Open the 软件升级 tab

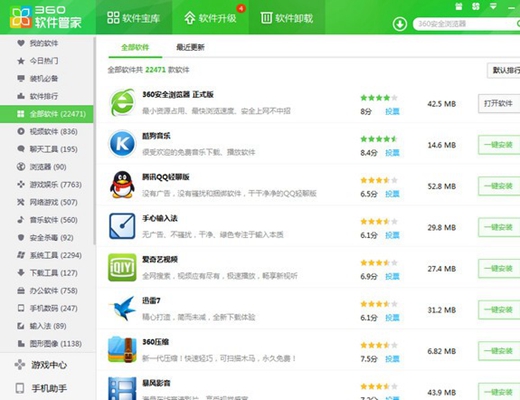pyautogui.click(x=211, y=18)
